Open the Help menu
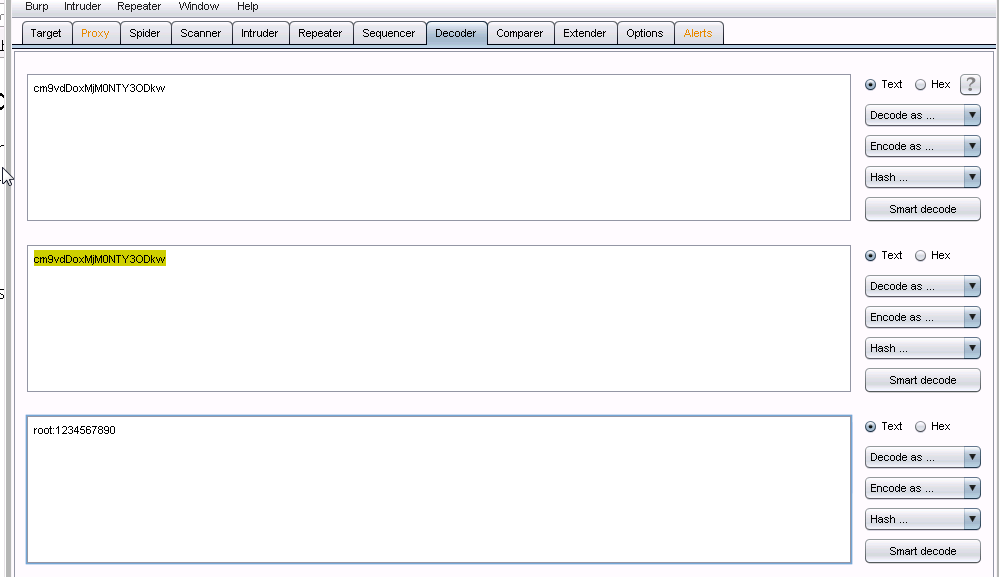The height and width of the screenshot is (577, 999). coord(248,6)
